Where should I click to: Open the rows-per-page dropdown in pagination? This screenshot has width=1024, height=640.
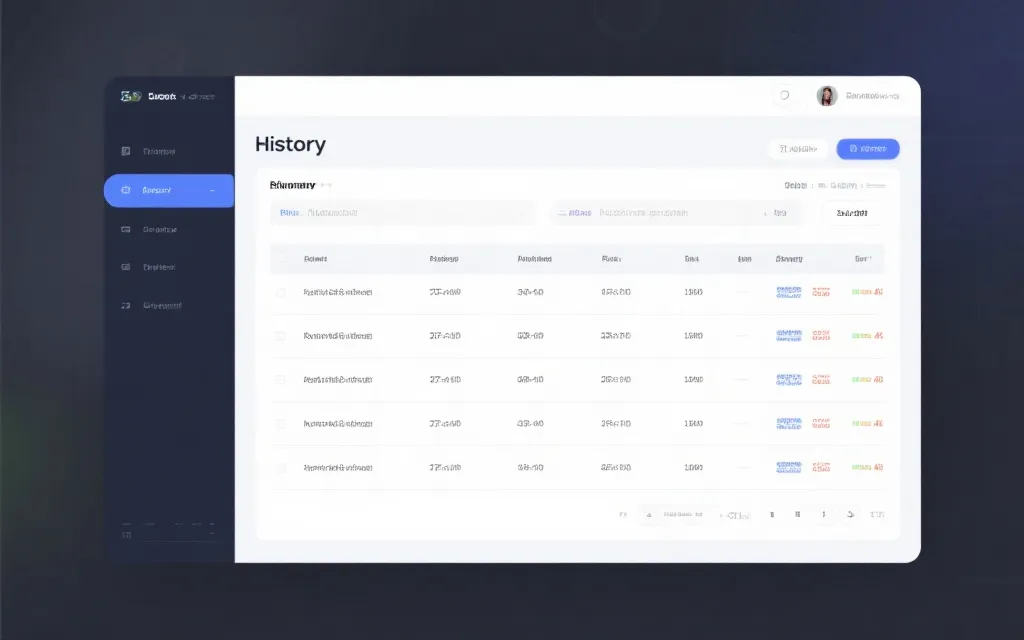click(734, 515)
